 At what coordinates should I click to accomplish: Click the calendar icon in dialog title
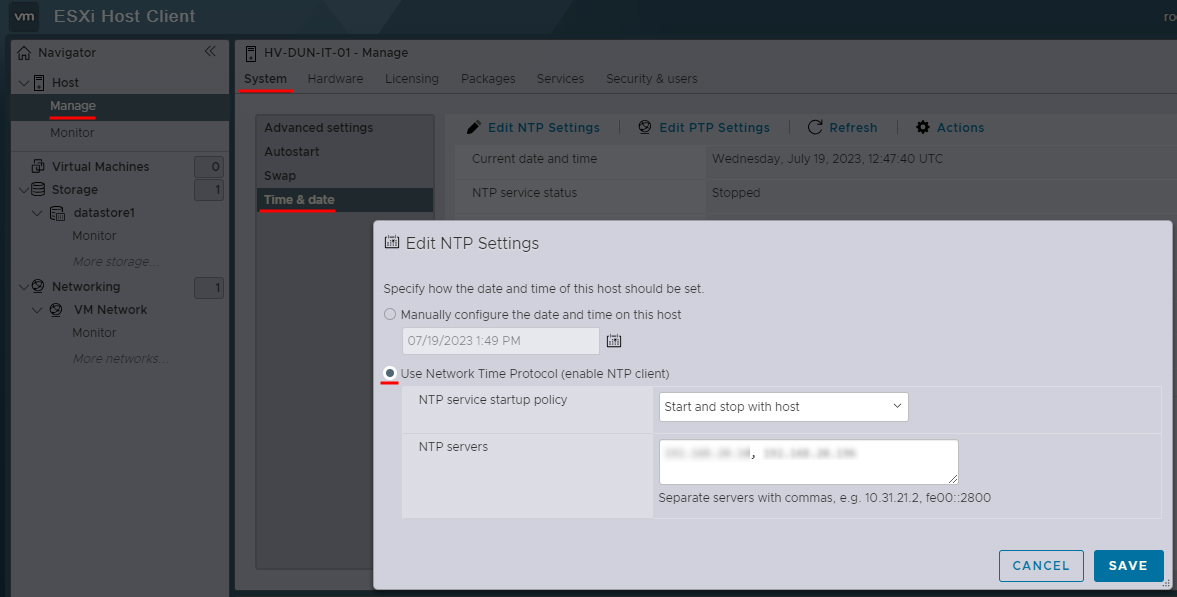coord(392,242)
